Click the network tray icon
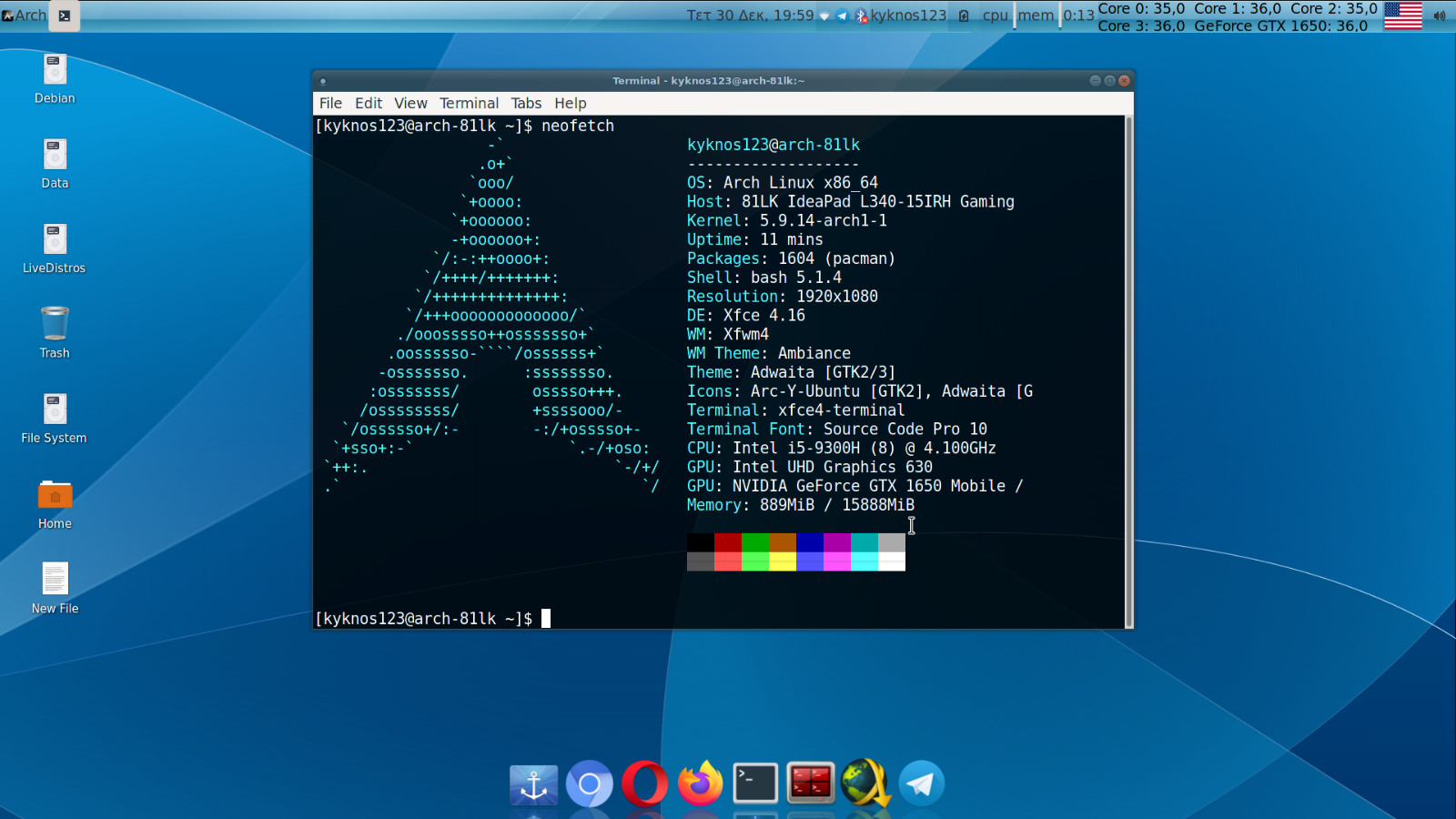Image resolution: width=1456 pixels, height=819 pixels. [x=824, y=15]
